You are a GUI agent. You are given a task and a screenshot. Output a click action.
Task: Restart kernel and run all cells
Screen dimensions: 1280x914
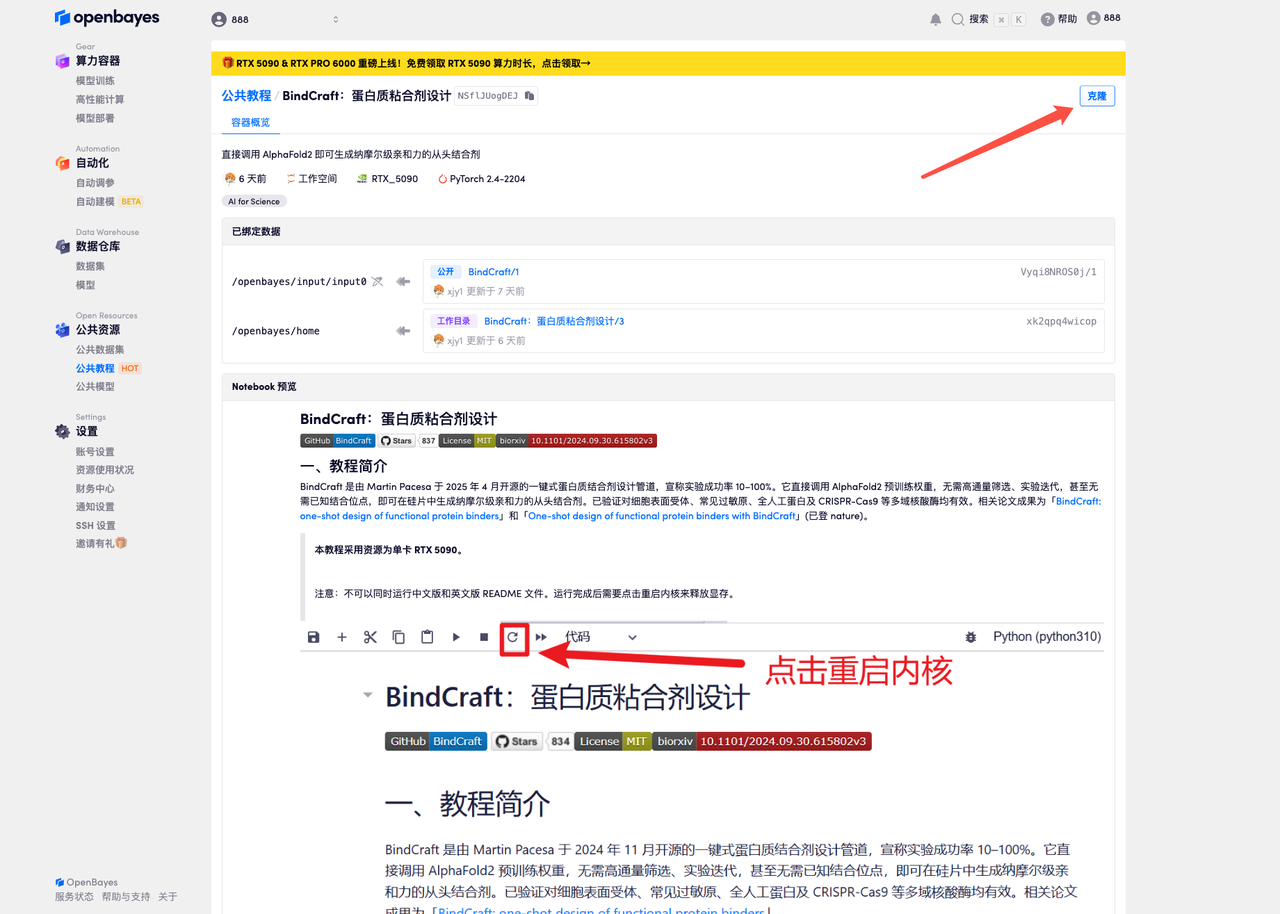pyautogui.click(x=541, y=637)
